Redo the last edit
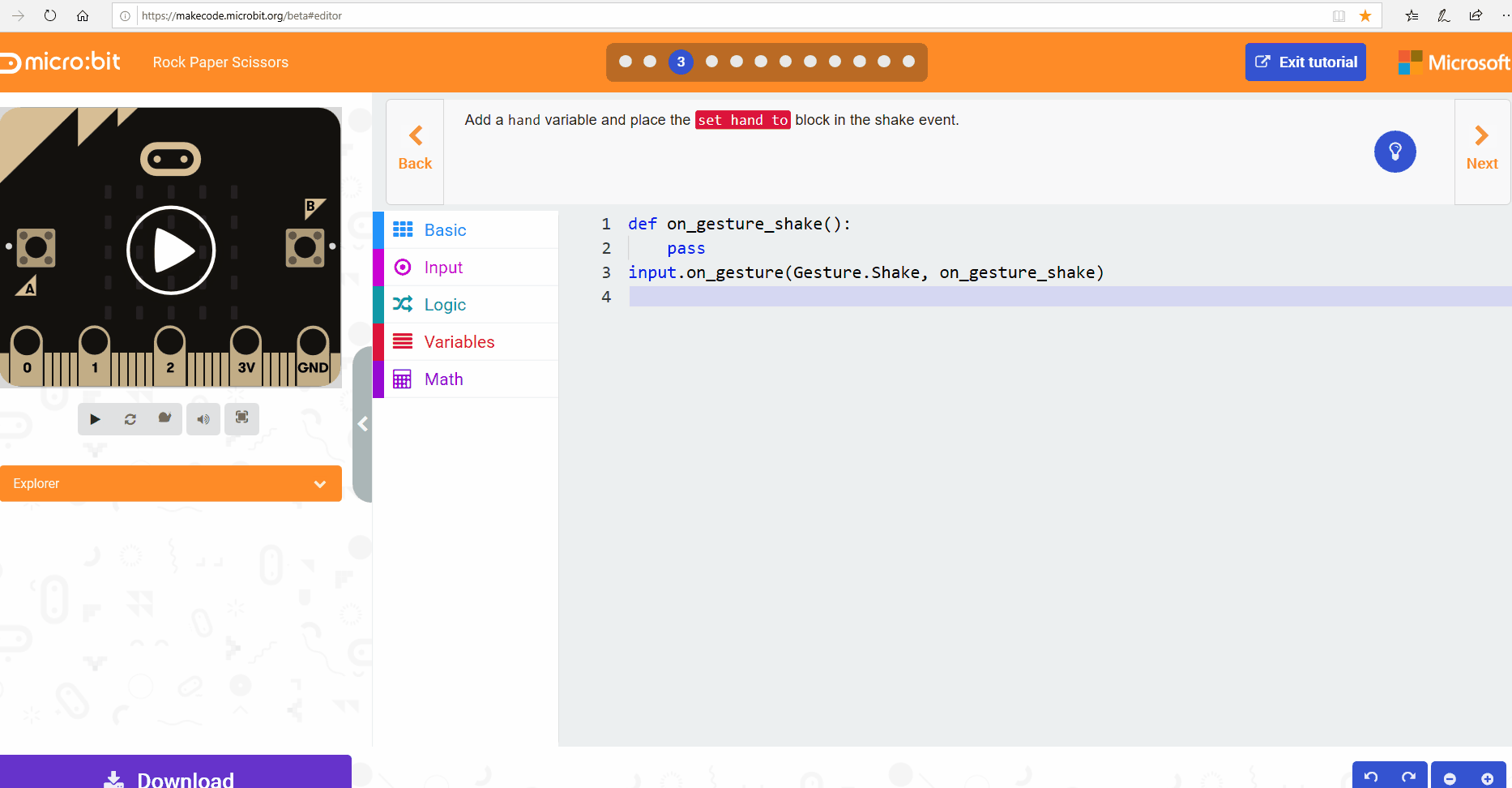Screen dimensions: 1512x788 click(x=1410, y=777)
